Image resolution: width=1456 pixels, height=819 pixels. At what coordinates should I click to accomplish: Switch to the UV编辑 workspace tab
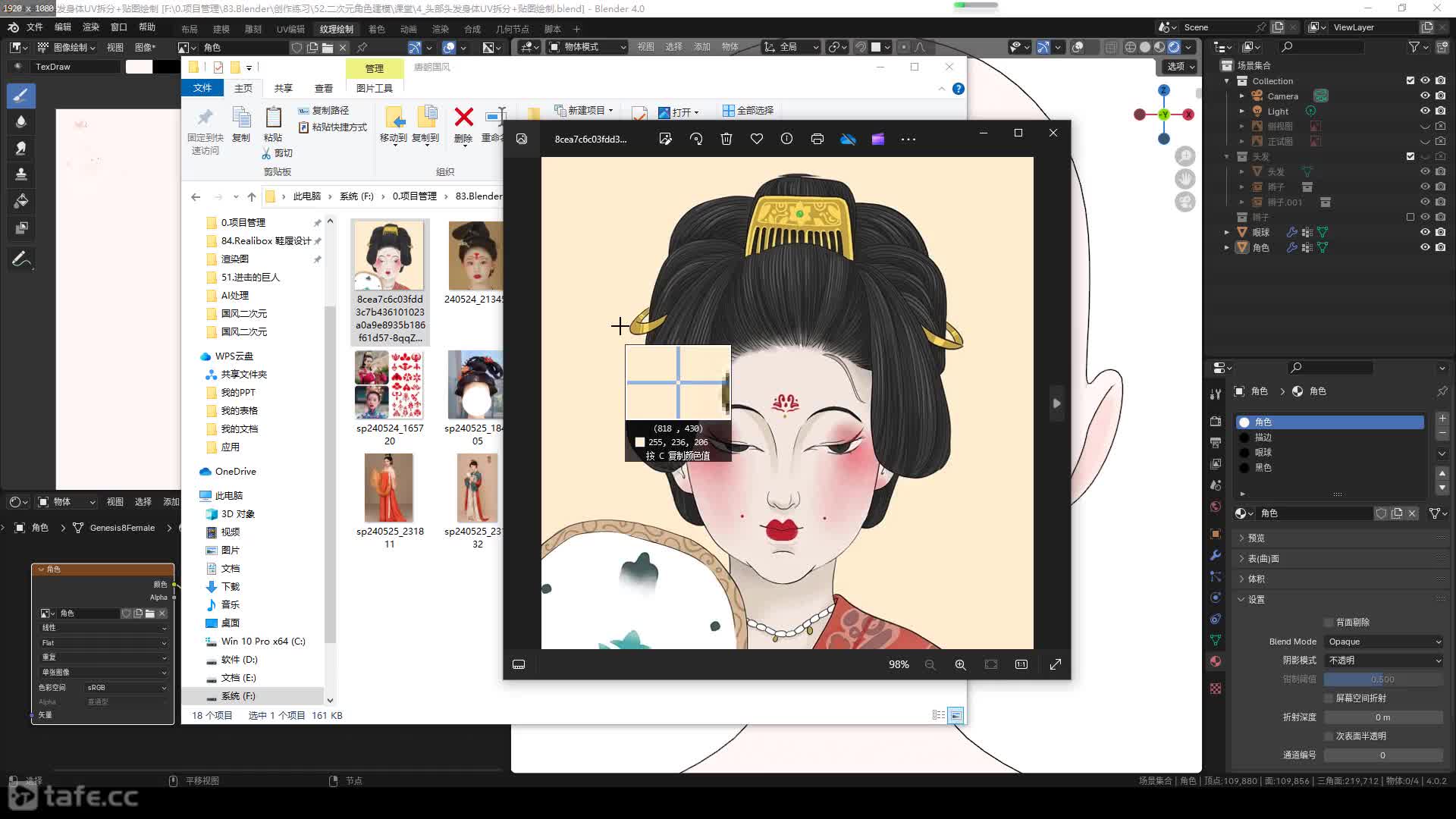(x=290, y=29)
